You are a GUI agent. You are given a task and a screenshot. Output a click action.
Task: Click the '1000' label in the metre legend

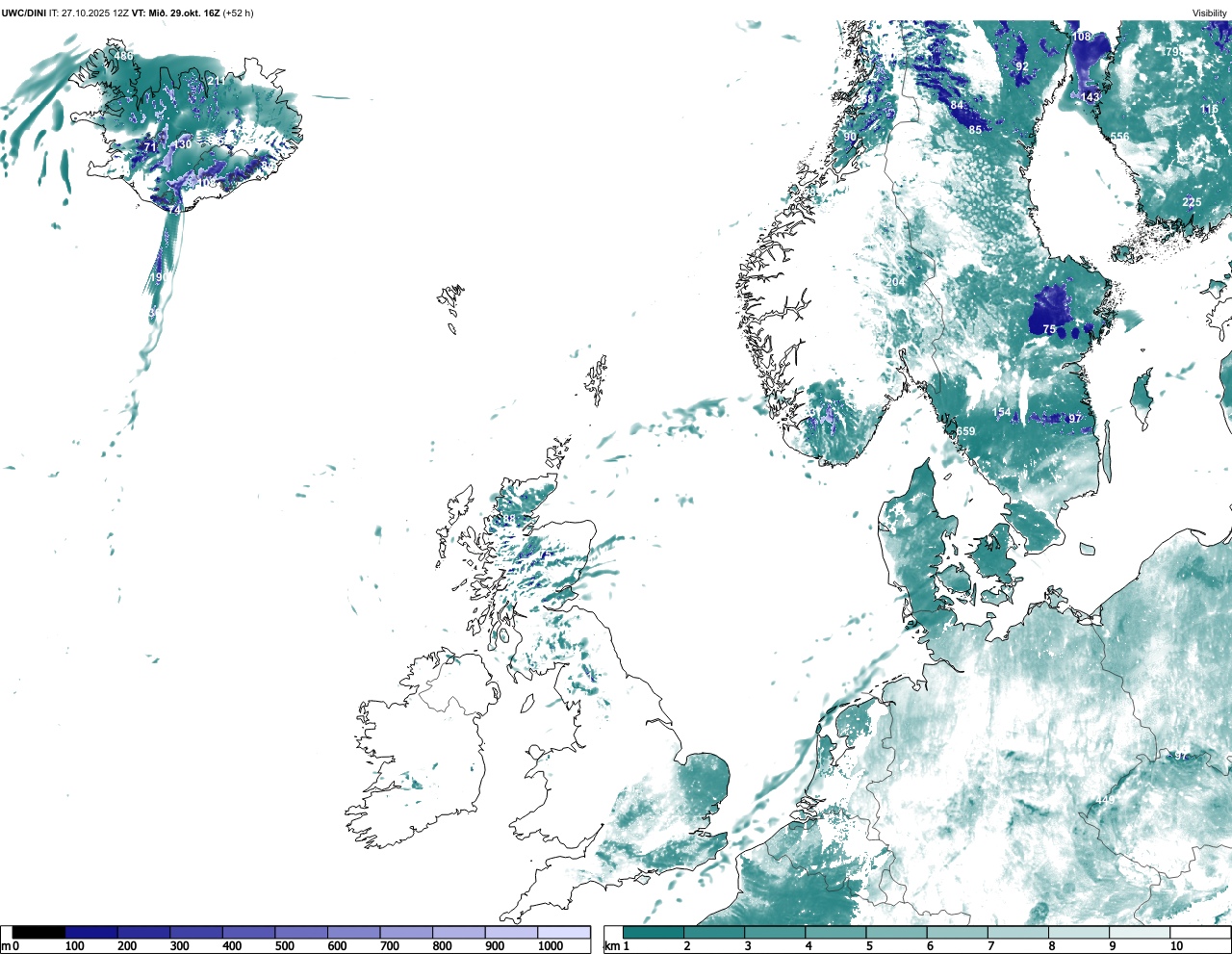pyautogui.click(x=551, y=946)
